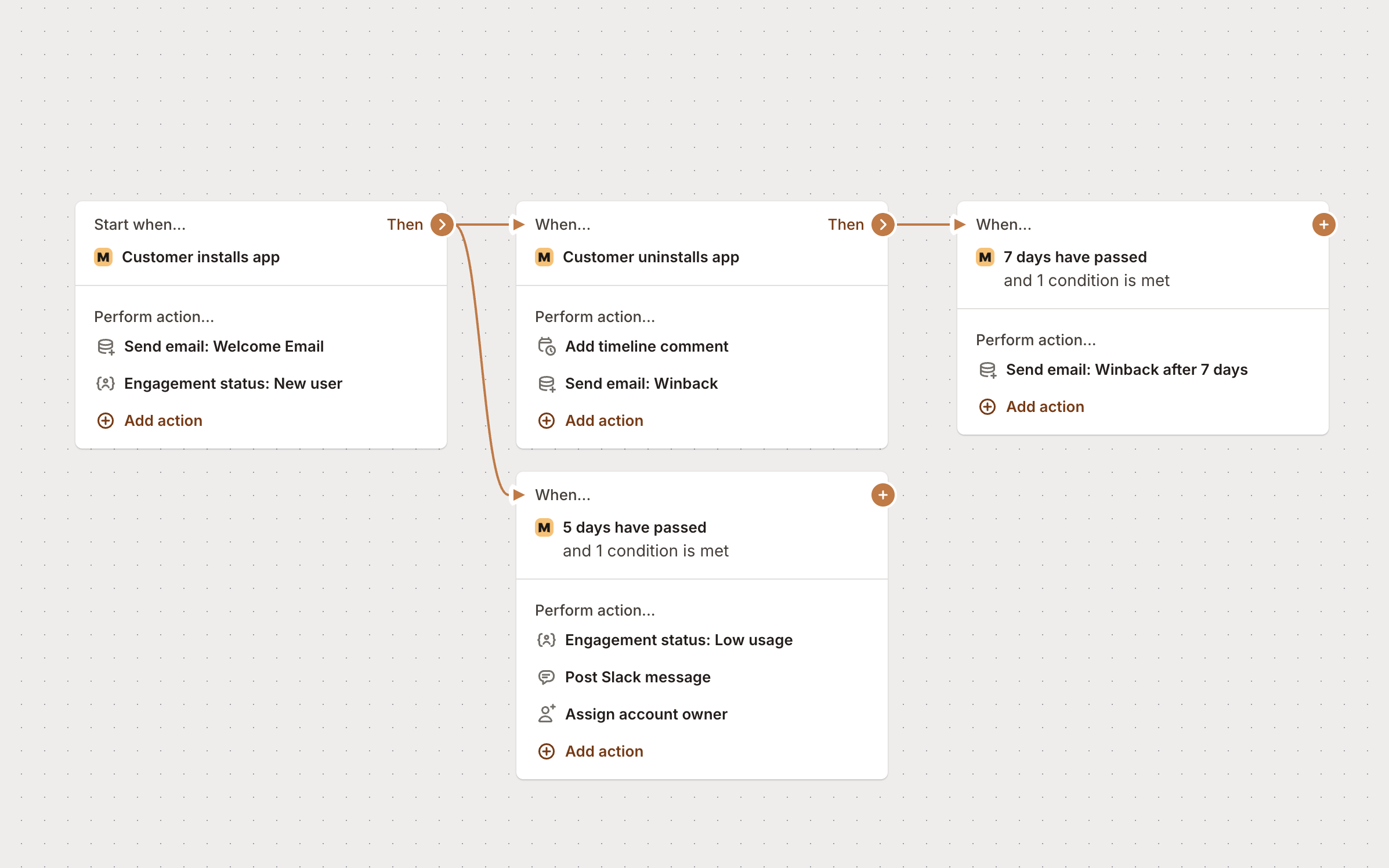1389x868 pixels.
Task: Click the plus button on the 5 days block
Action: click(882, 495)
